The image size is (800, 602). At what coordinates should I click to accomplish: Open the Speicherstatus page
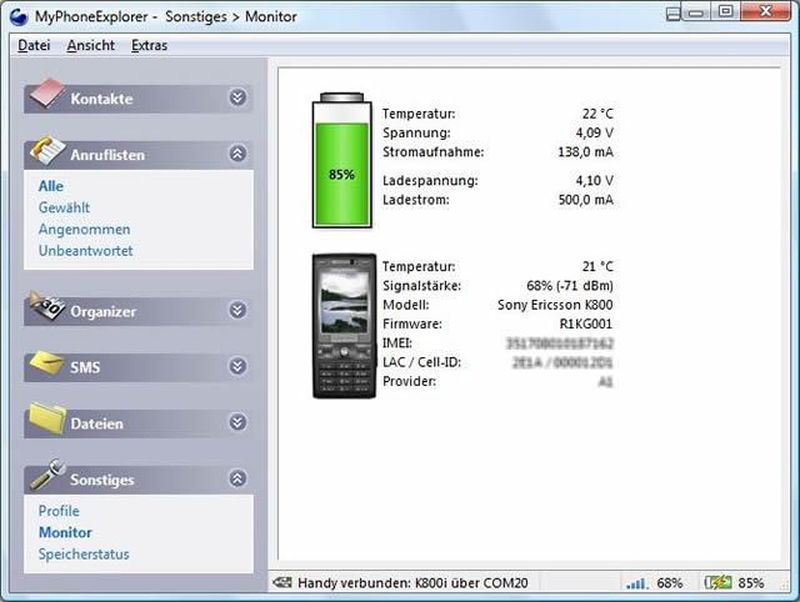84,554
